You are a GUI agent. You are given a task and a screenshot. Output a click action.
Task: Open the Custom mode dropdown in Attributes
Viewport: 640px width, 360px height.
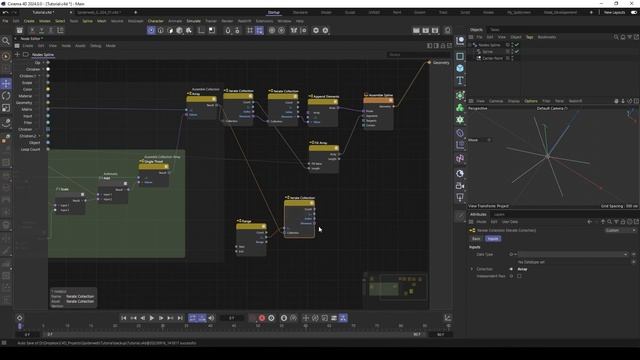620,230
